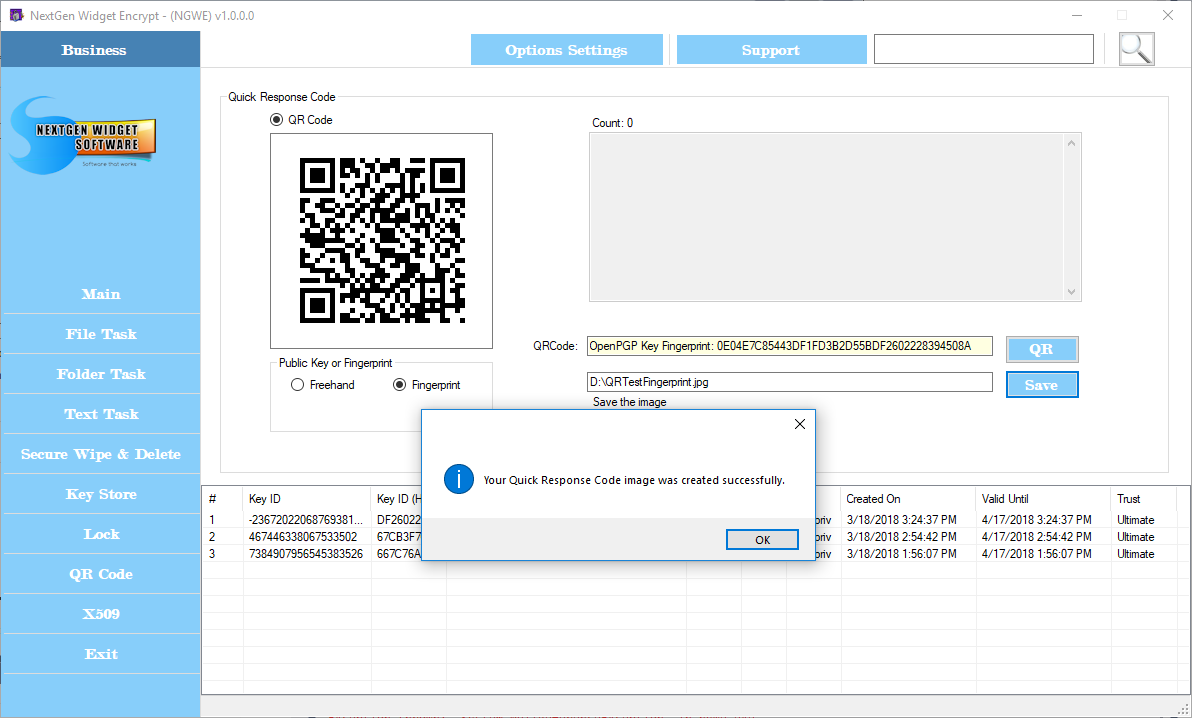Open the X509 sidebar section
Viewport: 1192px width, 718px height.
point(101,614)
